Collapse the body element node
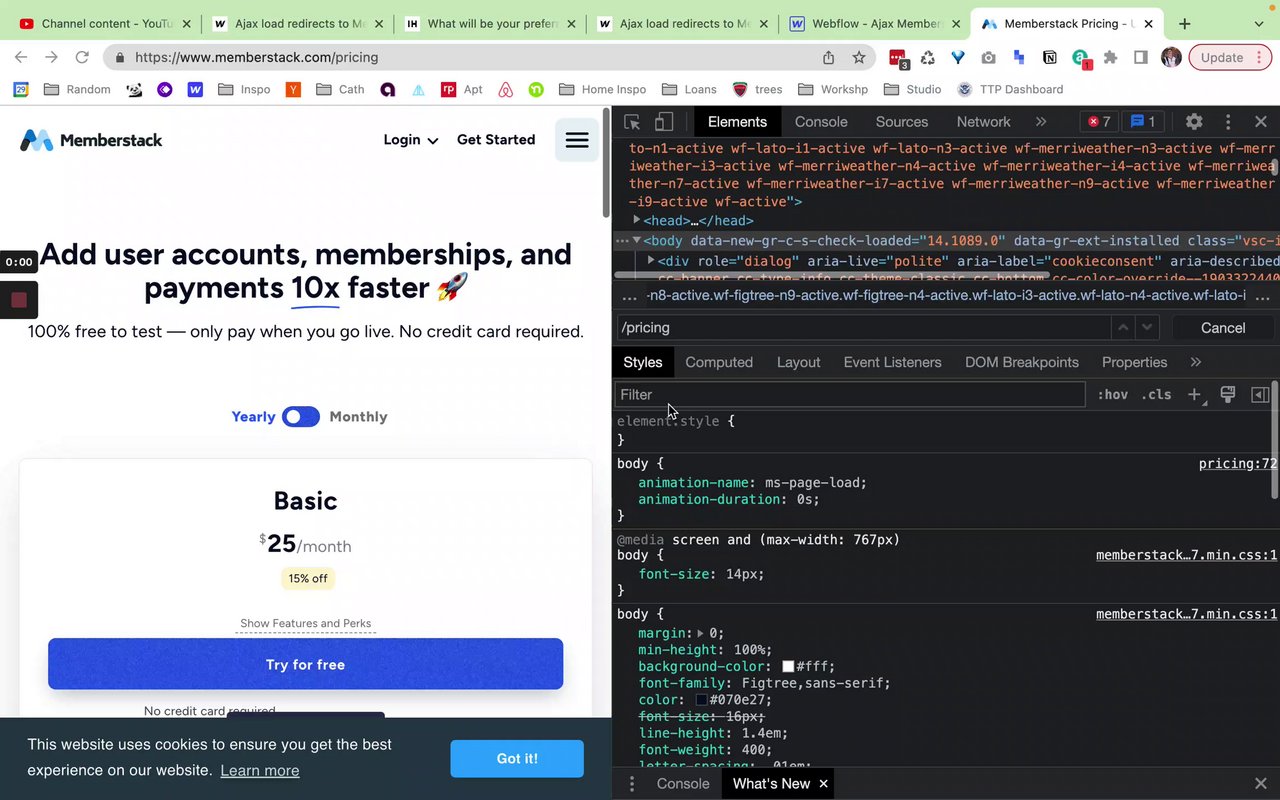 coord(636,240)
